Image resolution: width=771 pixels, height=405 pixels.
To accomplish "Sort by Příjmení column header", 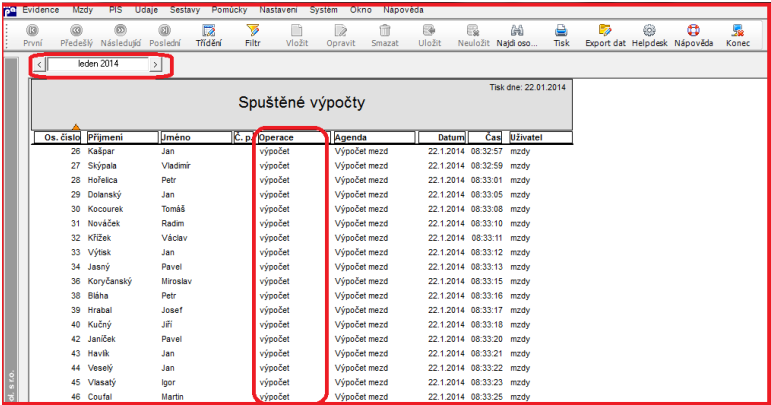I will [122, 138].
